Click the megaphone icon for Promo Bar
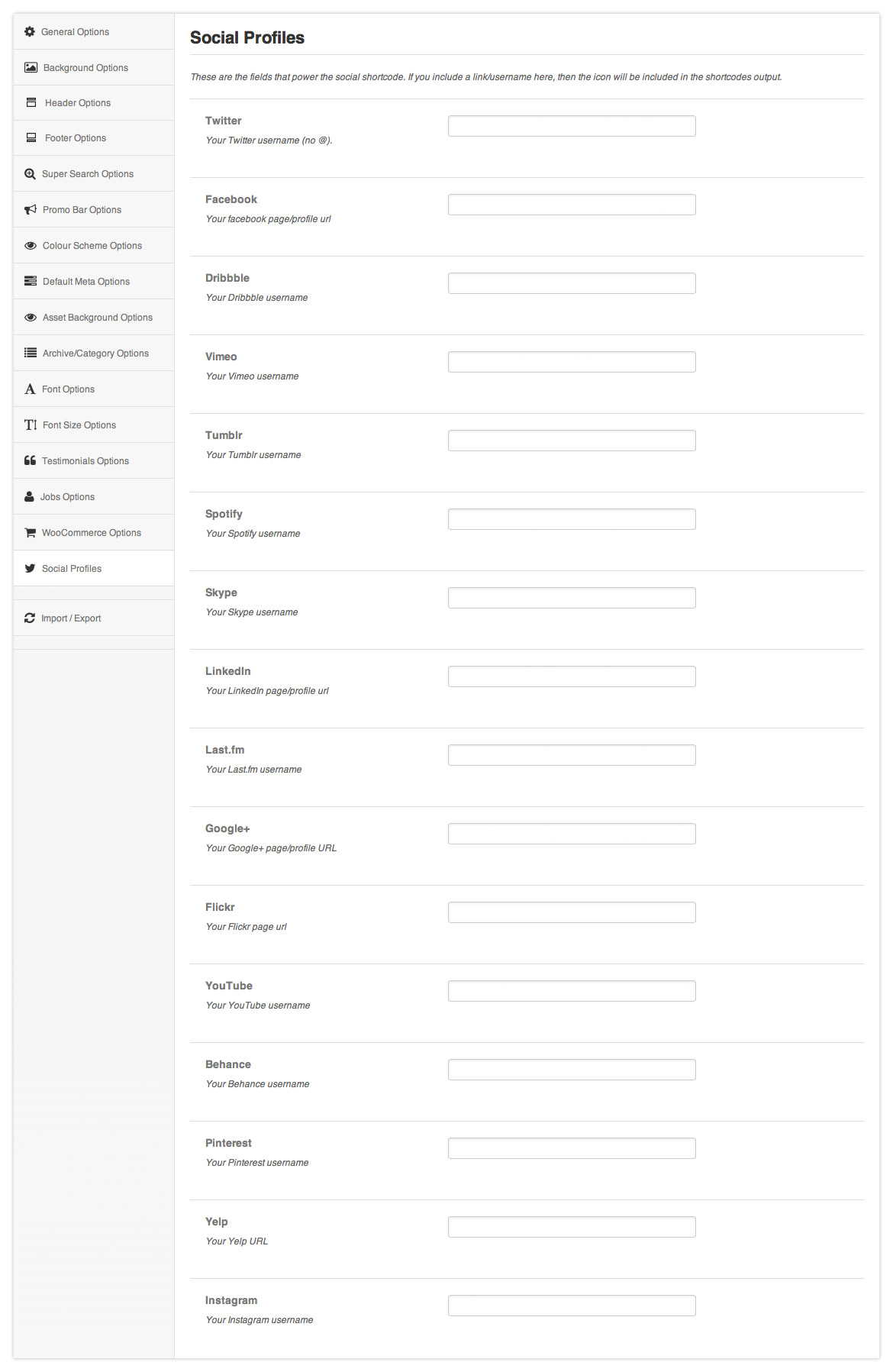This screenshot has width=893, height=1372. pos(31,209)
